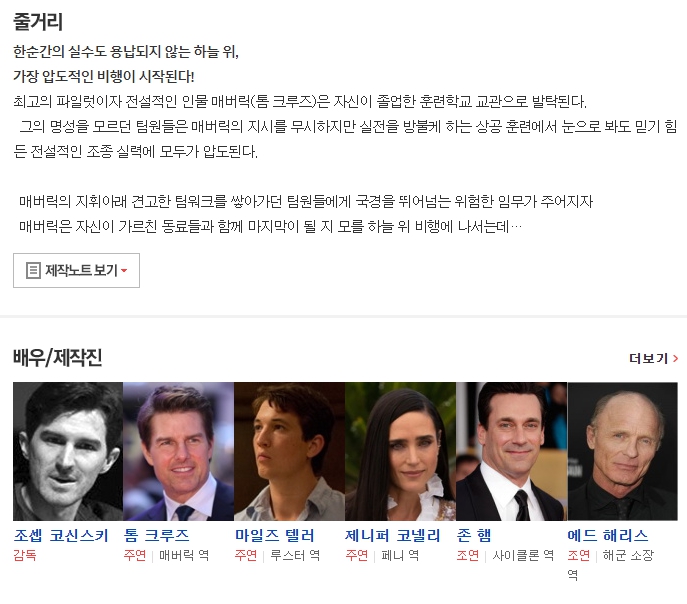
Task: Open the 톰 크루즈 actor photo
Action: [178, 451]
